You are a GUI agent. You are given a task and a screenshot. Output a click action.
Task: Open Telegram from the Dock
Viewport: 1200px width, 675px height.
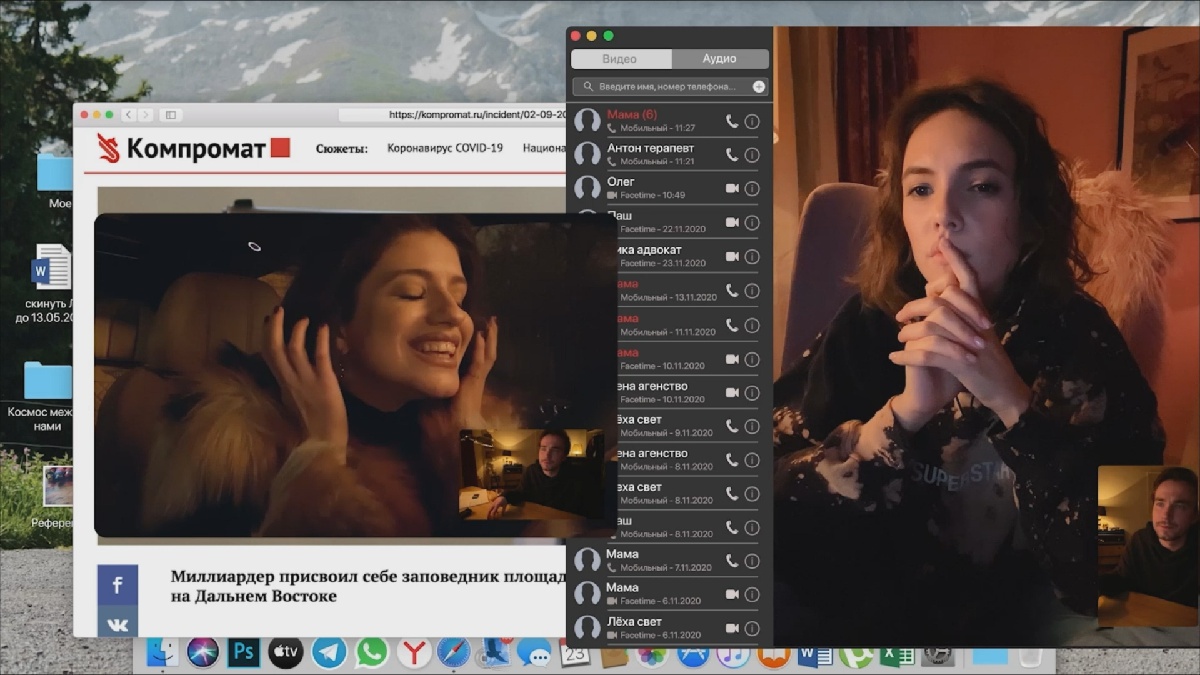click(x=329, y=653)
